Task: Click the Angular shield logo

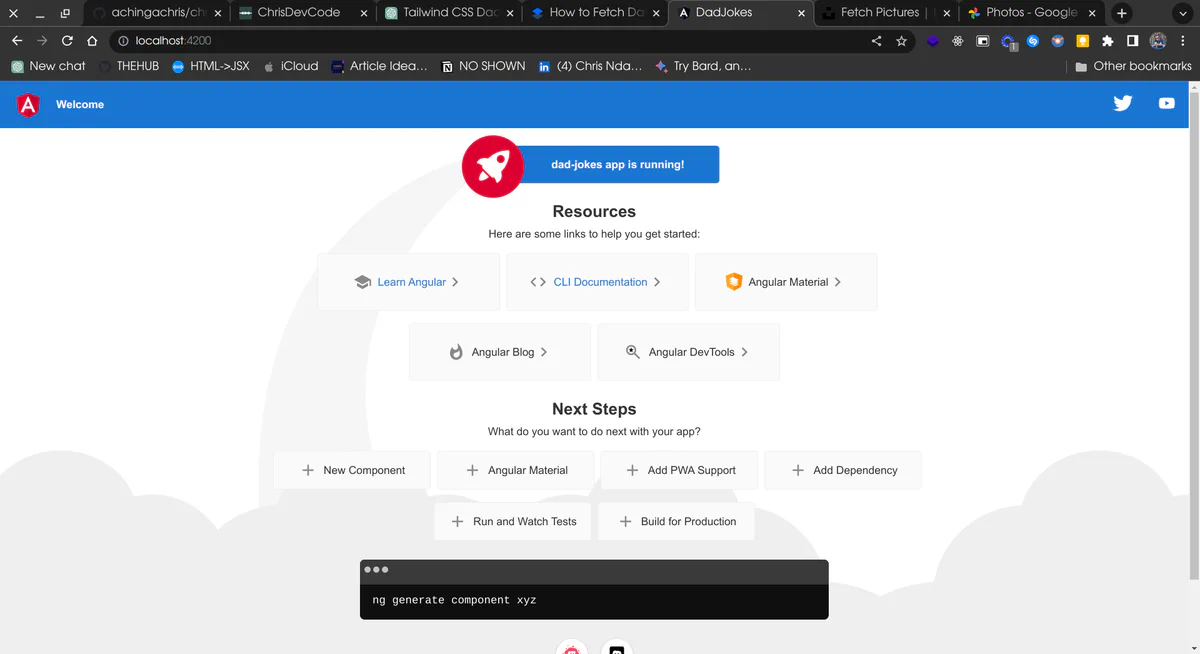Action: click(28, 104)
